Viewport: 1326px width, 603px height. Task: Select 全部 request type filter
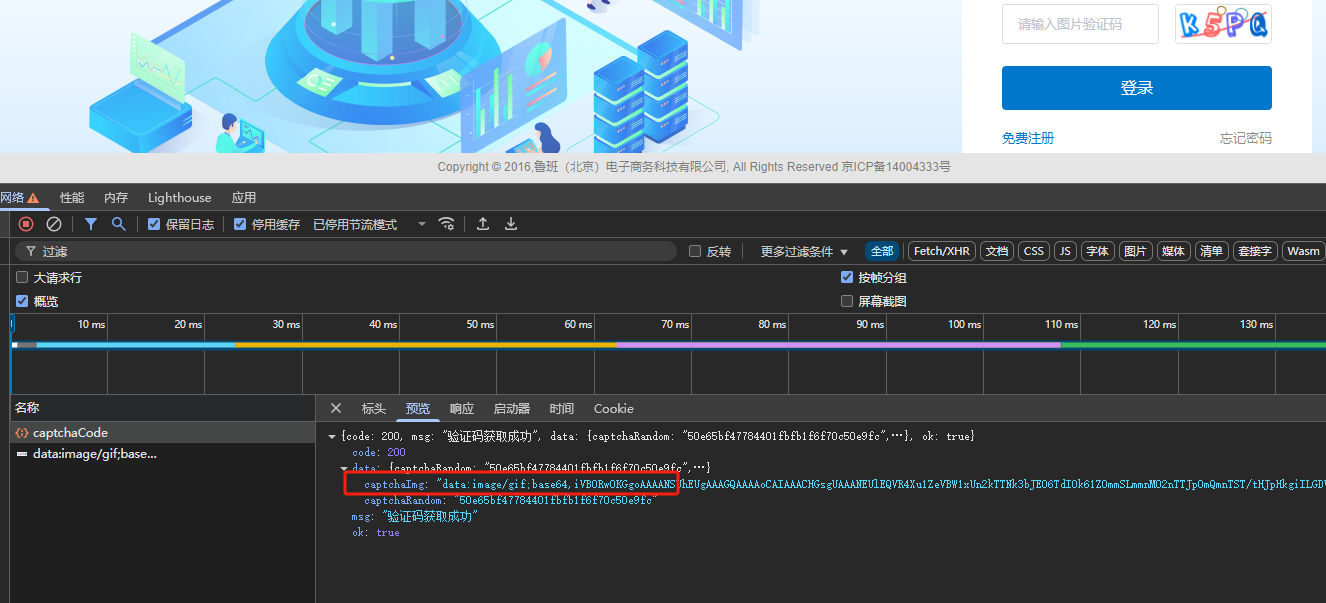click(882, 251)
